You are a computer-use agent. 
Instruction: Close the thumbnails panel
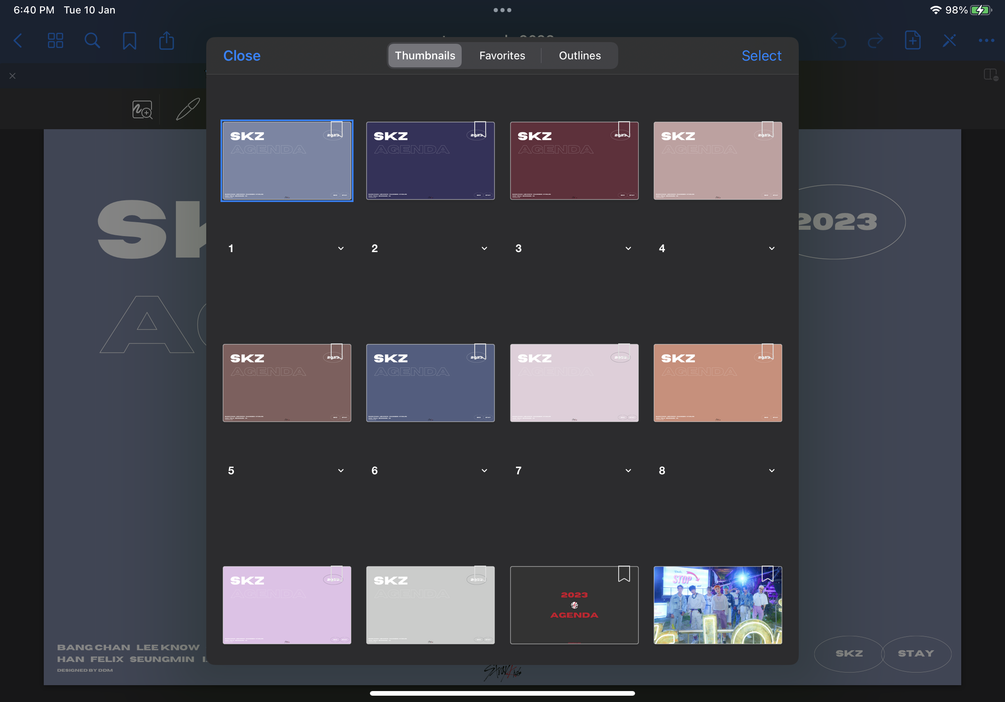pyautogui.click(x=242, y=56)
